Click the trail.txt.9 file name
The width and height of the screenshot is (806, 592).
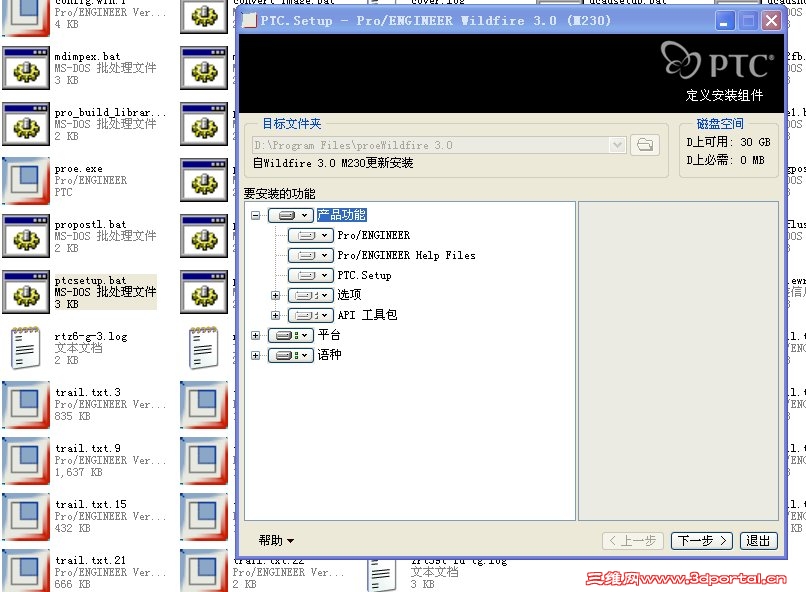point(88,449)
